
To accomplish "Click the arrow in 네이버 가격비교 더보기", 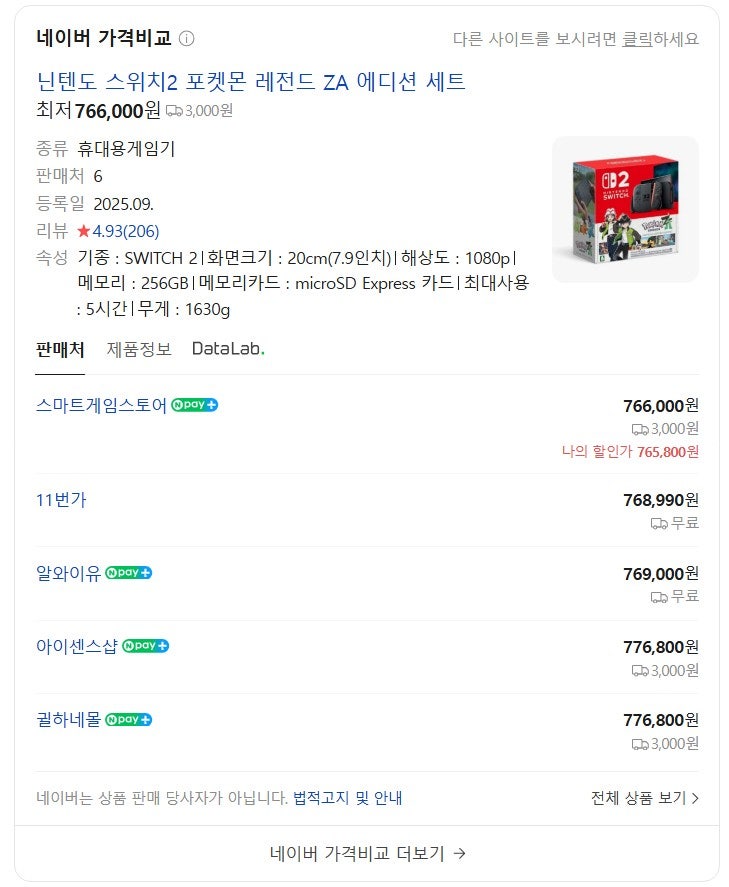I will [460, 853].
